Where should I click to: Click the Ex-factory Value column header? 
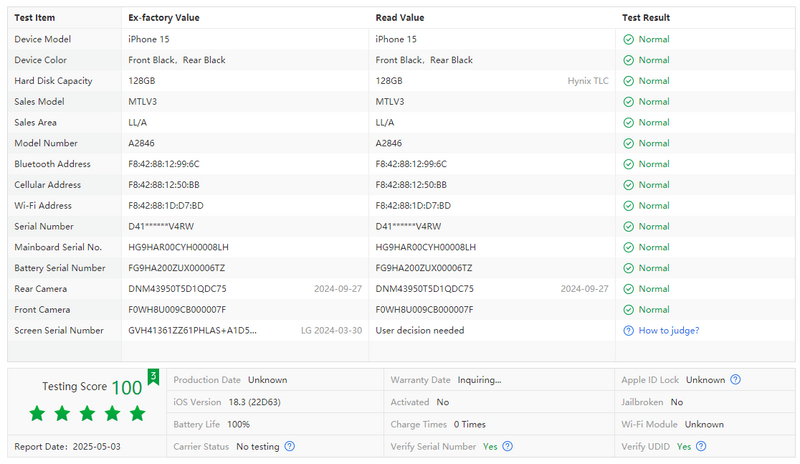(x=164, y=17)
